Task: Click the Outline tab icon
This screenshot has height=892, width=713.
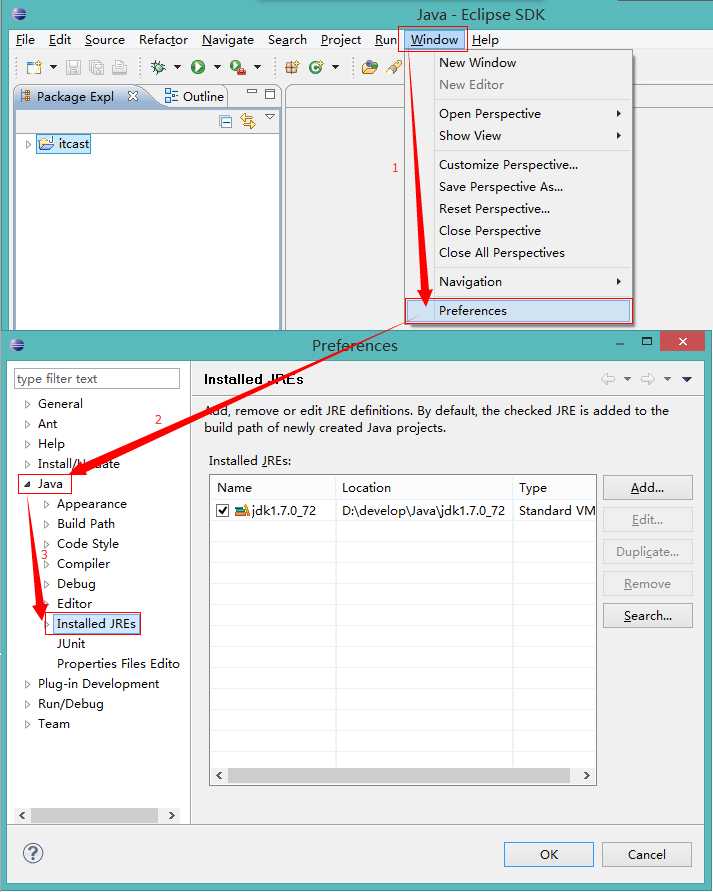Action: (171, 96)
